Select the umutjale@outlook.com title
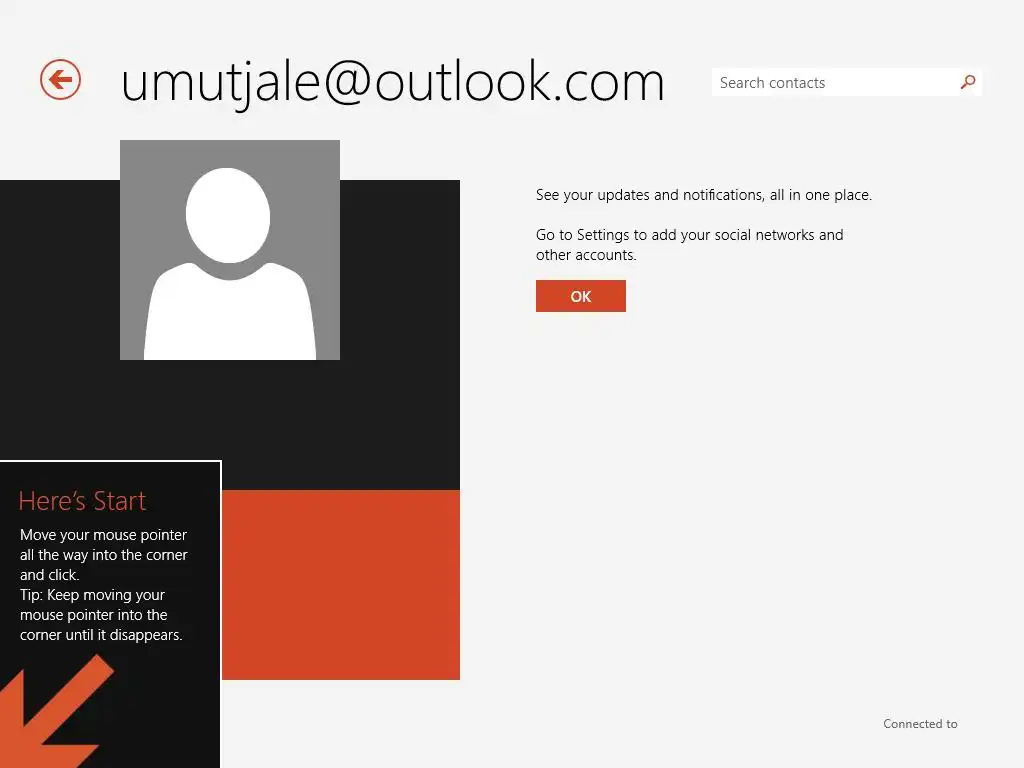The width and height of the screenshot is (1024, 768). tap(392, 82)
